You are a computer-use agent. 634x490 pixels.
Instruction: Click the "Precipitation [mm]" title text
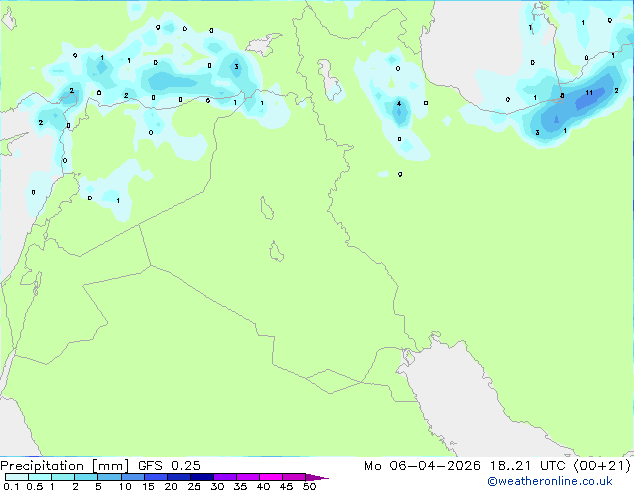pos(65,466)
